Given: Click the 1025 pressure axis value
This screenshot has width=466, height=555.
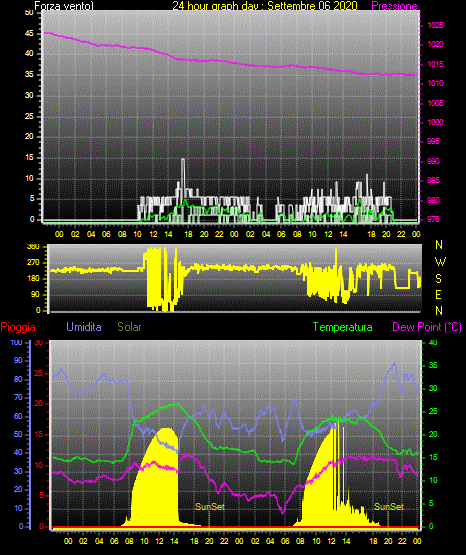Looking at the screenshot, I should [435, 25].
